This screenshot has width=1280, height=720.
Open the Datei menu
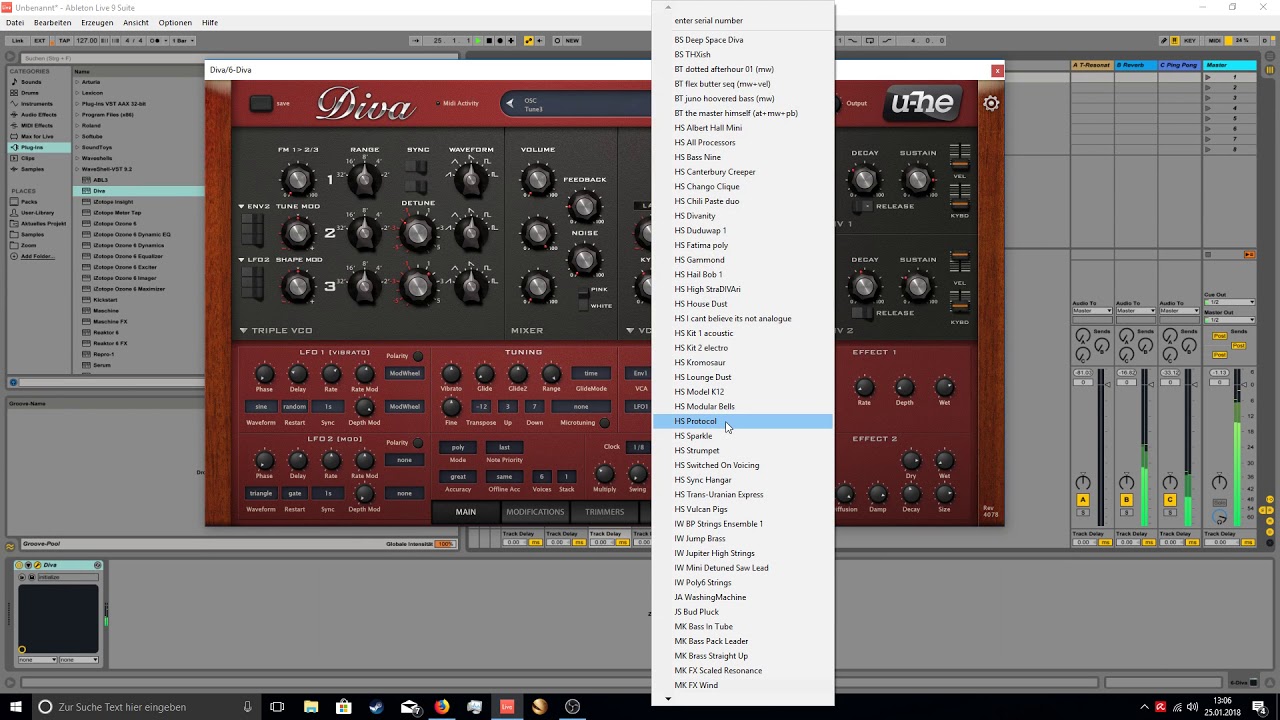click(x=15, y=22)
